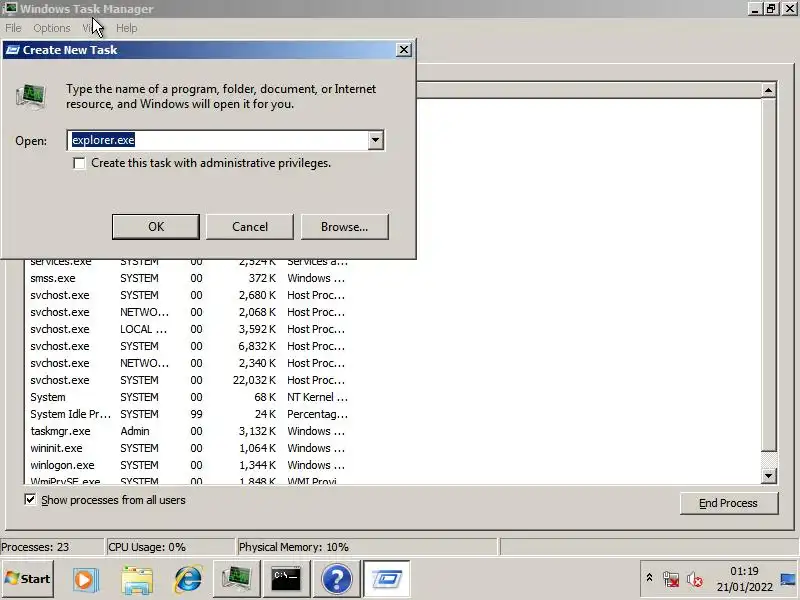Open the View menu

(x=93, y=28)
